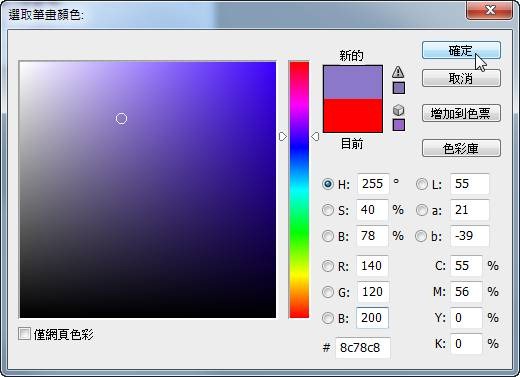
Task: Click the left hue slider arrow handle
Action: pos(282,136)
